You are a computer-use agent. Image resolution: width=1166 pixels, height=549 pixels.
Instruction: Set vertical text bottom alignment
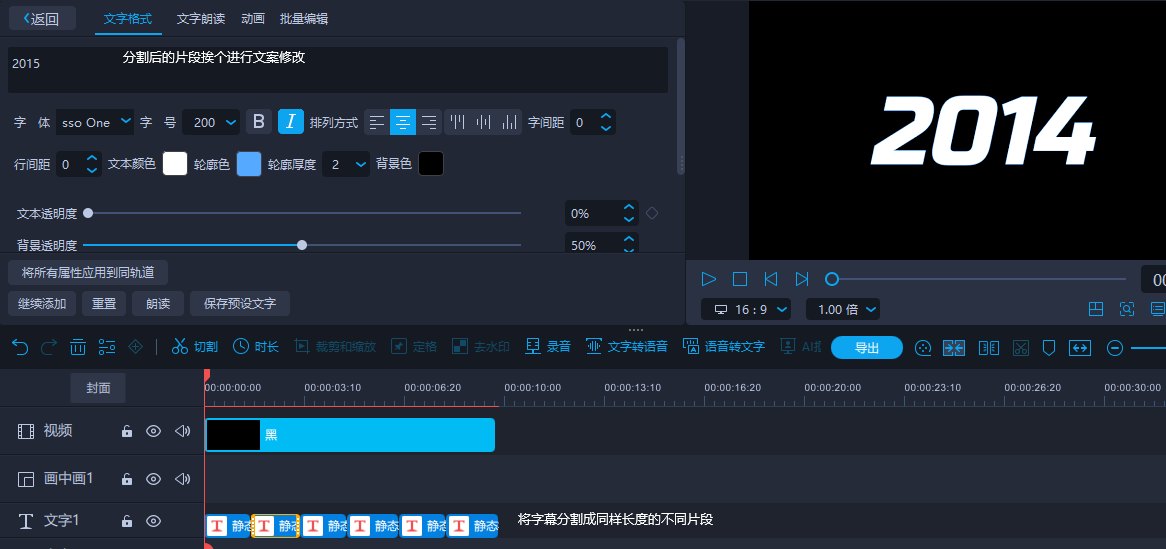tap(509, 122)
